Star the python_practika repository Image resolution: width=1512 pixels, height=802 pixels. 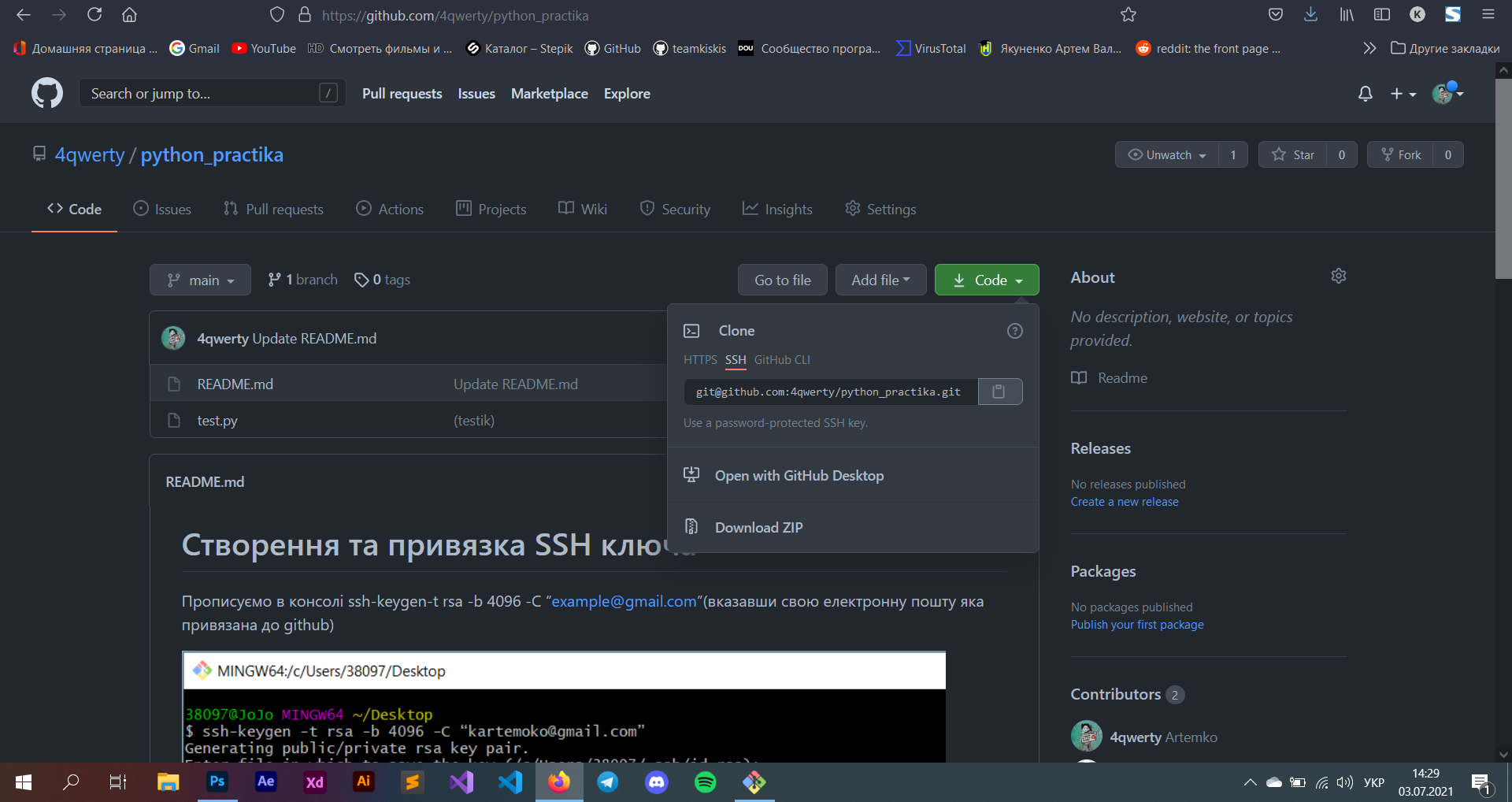click(1293, 154)
